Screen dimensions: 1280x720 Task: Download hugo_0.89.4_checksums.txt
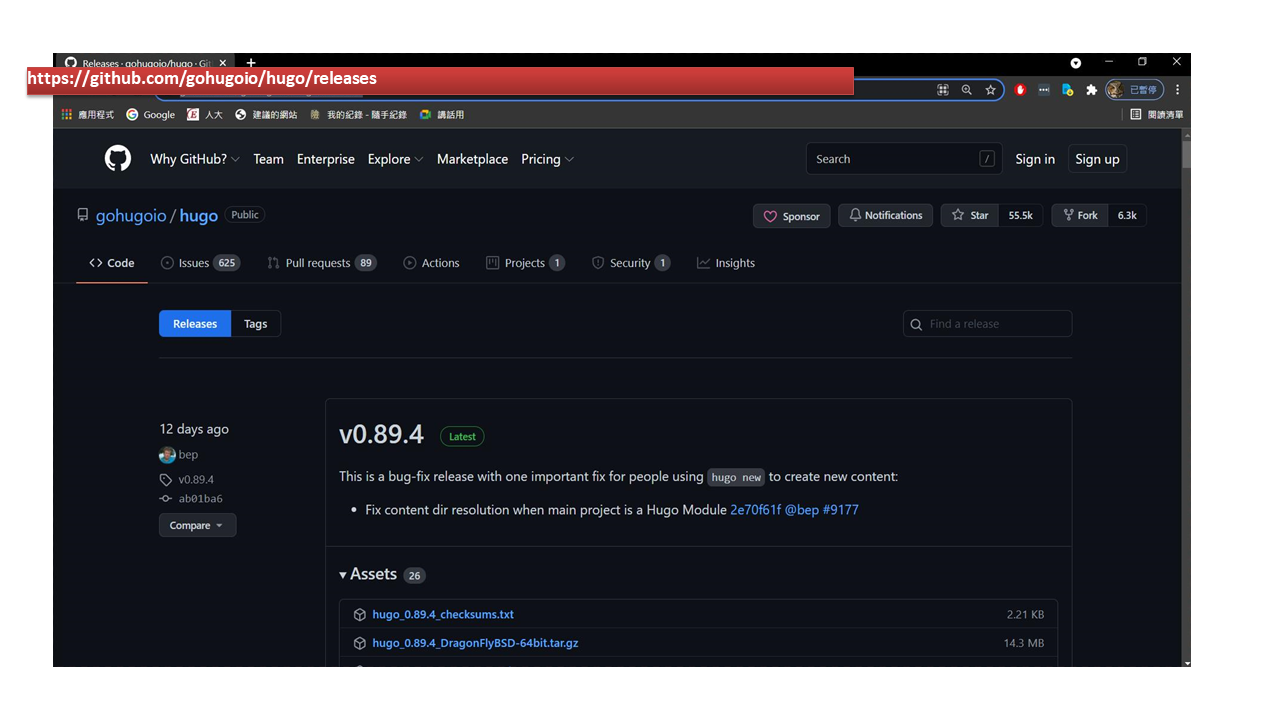tap(443, 615)
